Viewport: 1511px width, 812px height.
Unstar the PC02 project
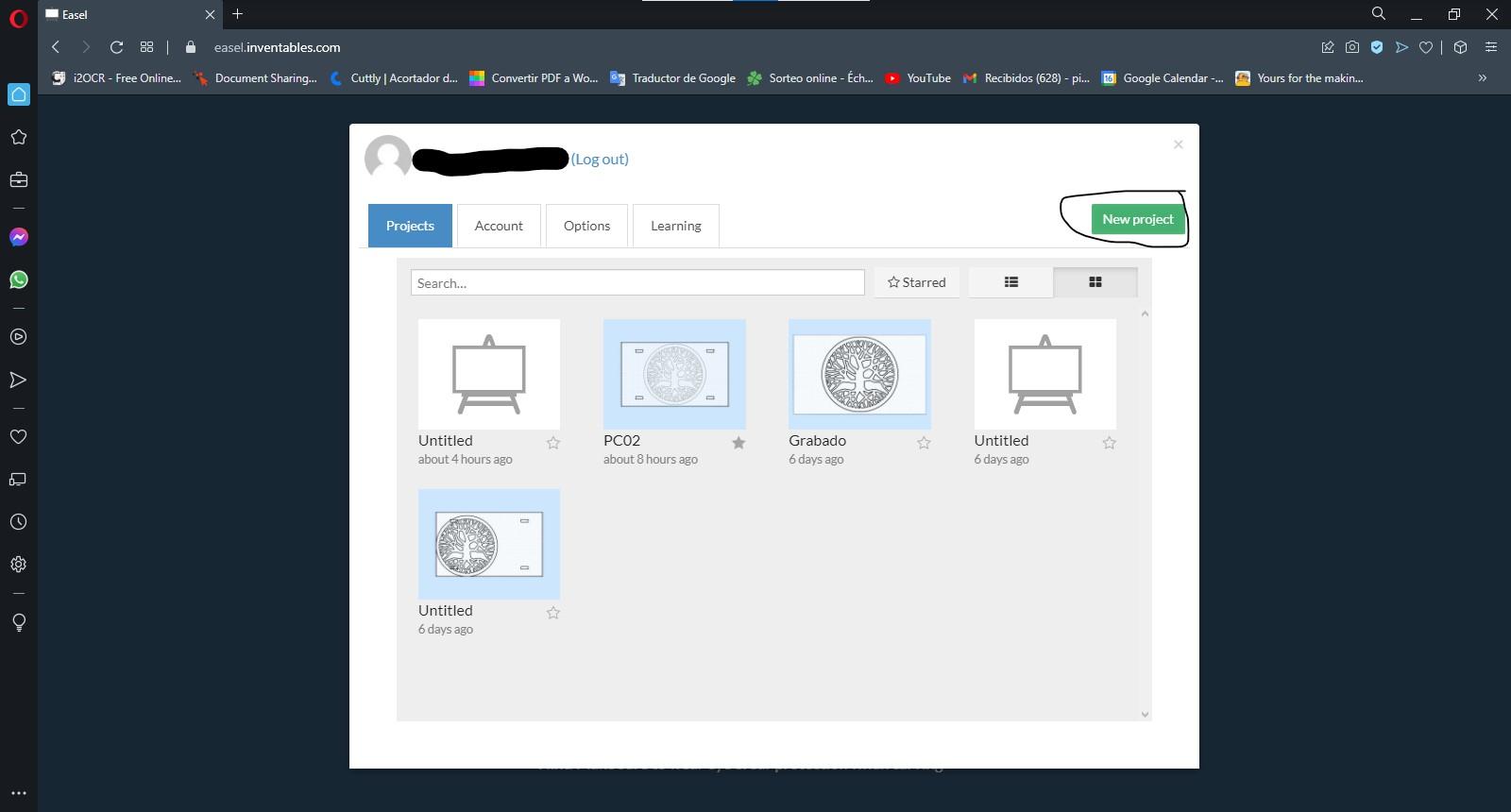pyautogui.click(x=739, y=443)
